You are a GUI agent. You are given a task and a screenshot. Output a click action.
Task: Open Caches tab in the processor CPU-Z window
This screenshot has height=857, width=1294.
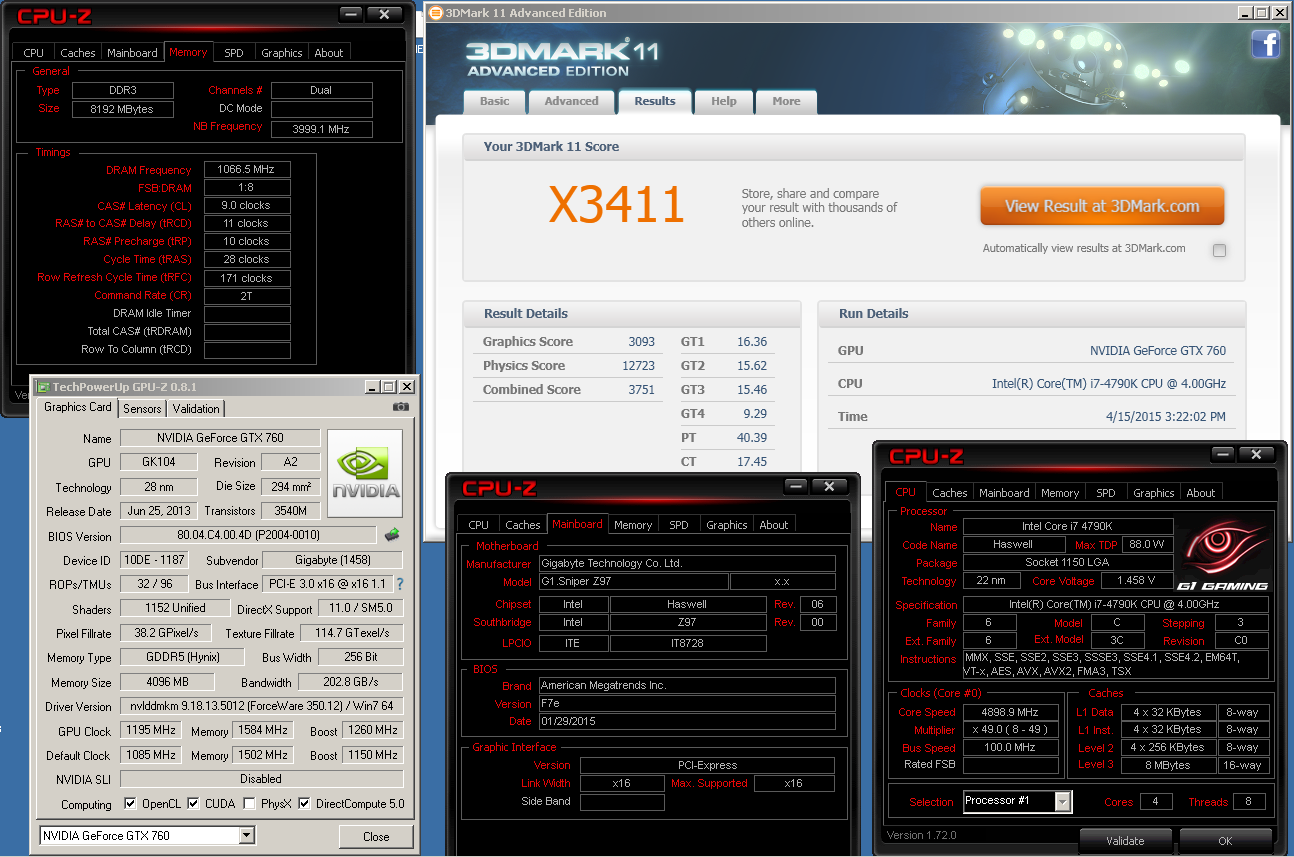950,493
